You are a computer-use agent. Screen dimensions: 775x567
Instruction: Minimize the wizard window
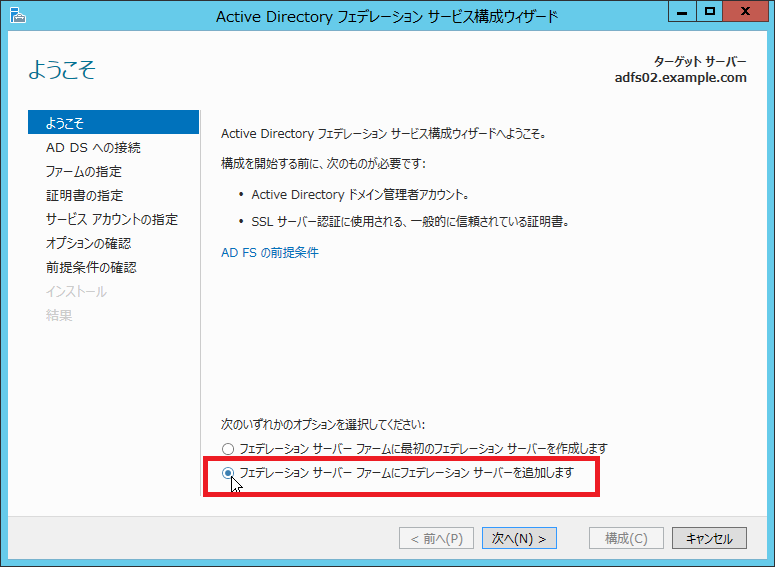pos(682,11)
